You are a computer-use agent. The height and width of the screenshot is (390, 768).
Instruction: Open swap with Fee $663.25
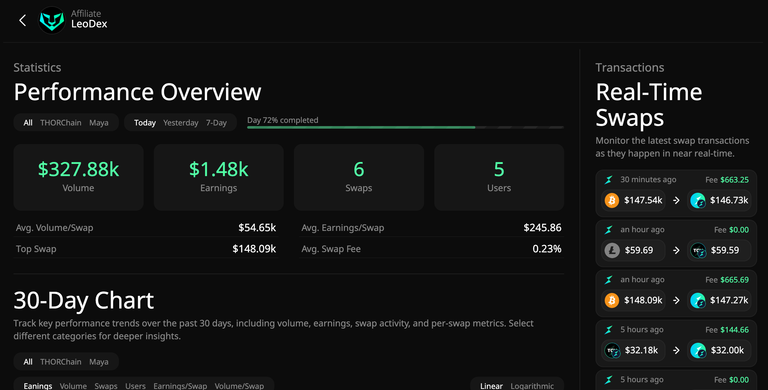click(x=676, y=193)
